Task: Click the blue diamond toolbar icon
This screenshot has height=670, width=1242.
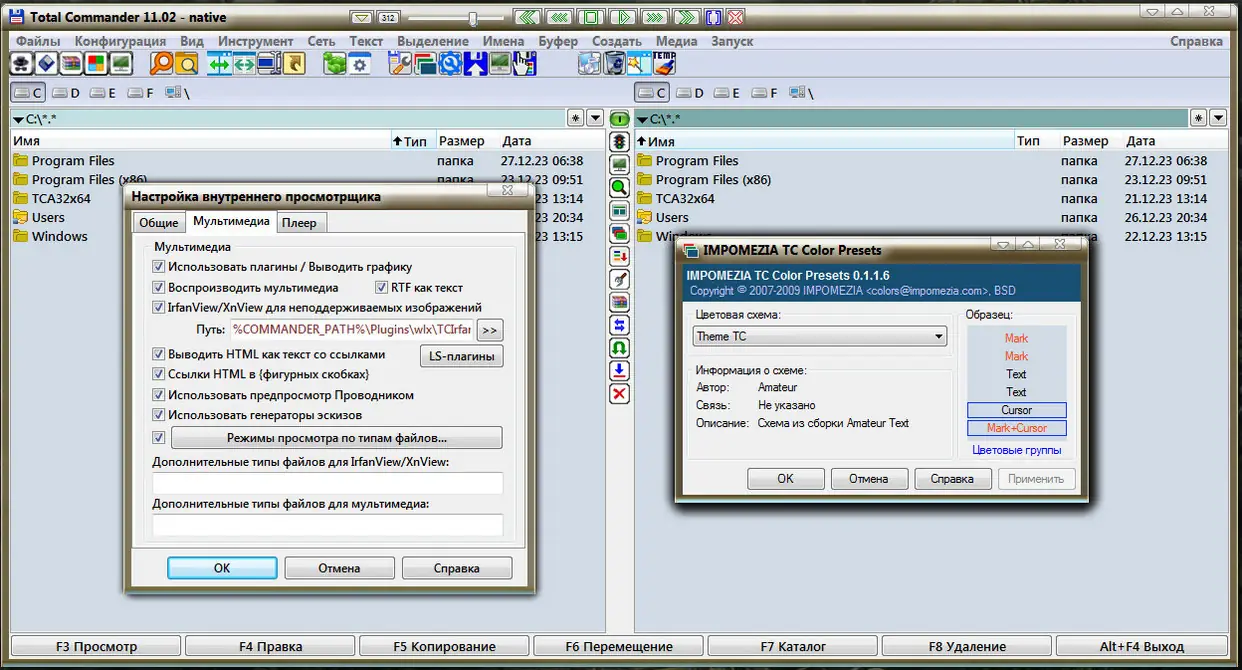Action: point(47,63)
